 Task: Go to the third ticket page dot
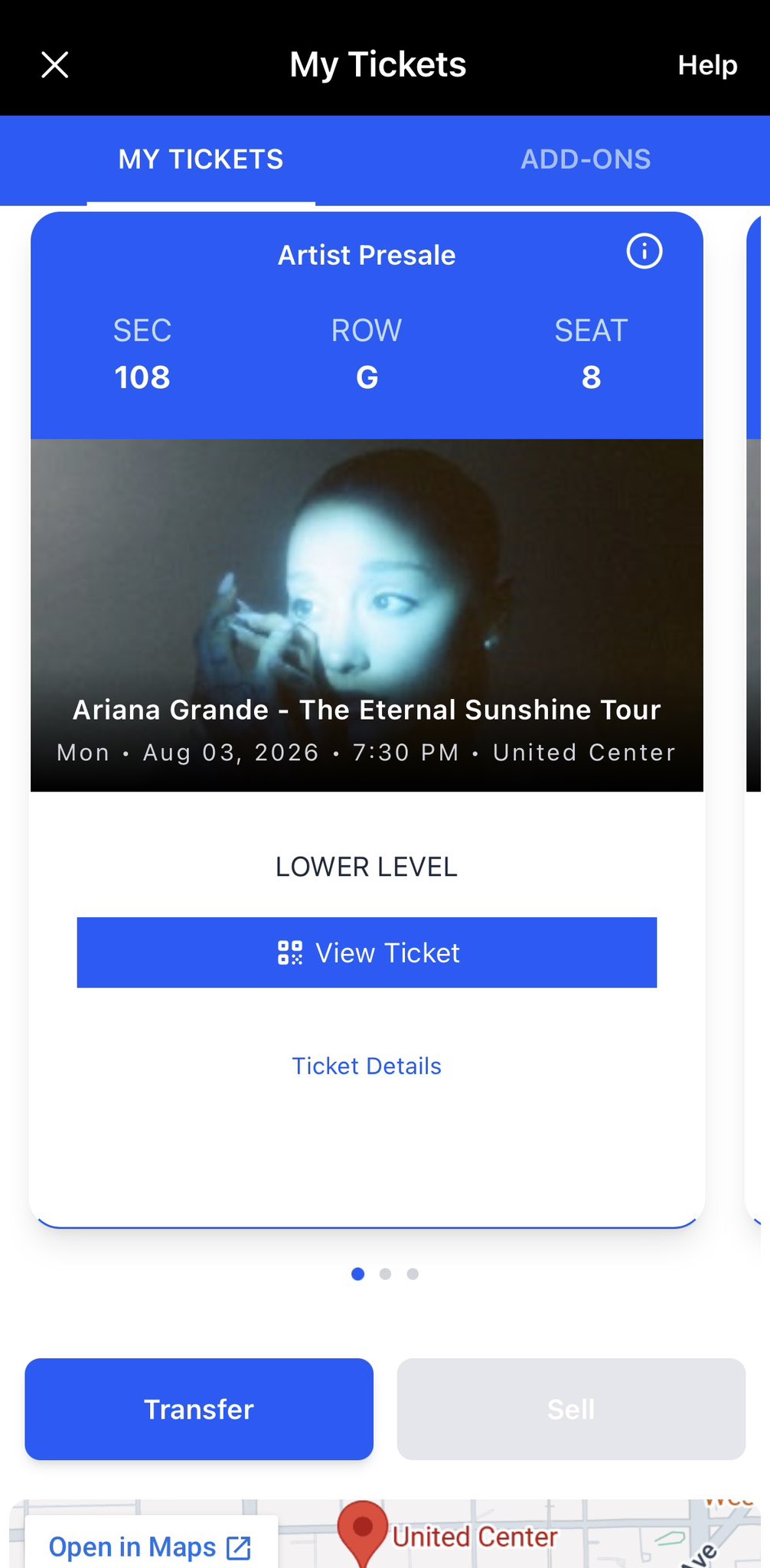coord(413,1274)
